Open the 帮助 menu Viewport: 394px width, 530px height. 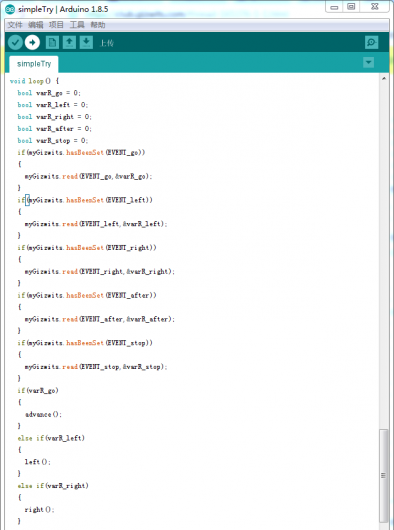pos(98,25)
